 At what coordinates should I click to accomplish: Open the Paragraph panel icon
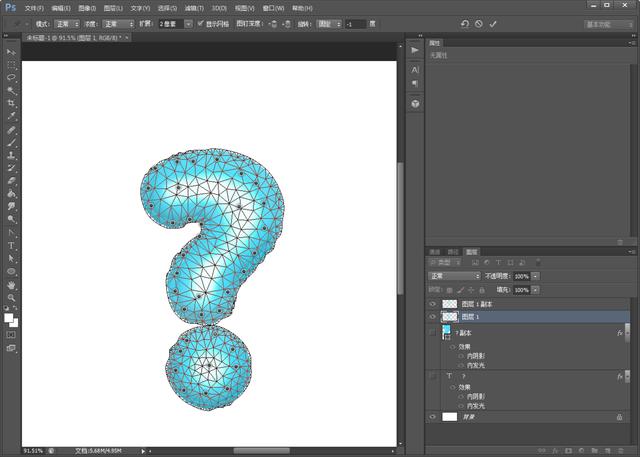[415, 83]
